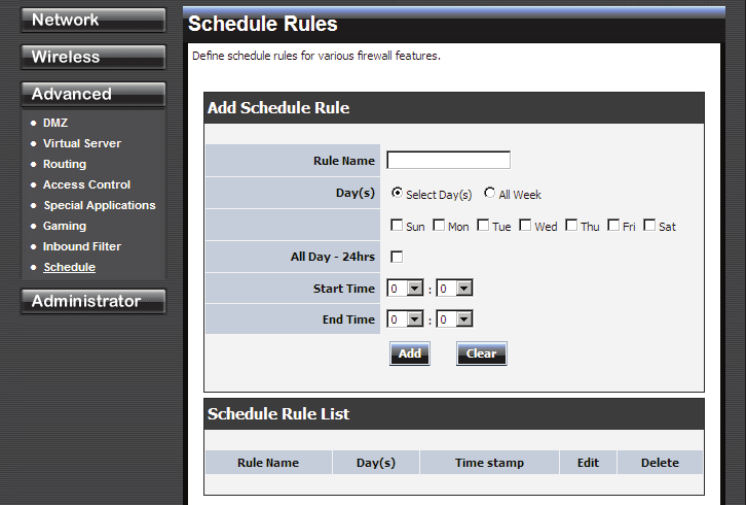Open the Start Time hour dropdown
Viewport: 746px width, 505px height.
(x=405, y=288)
